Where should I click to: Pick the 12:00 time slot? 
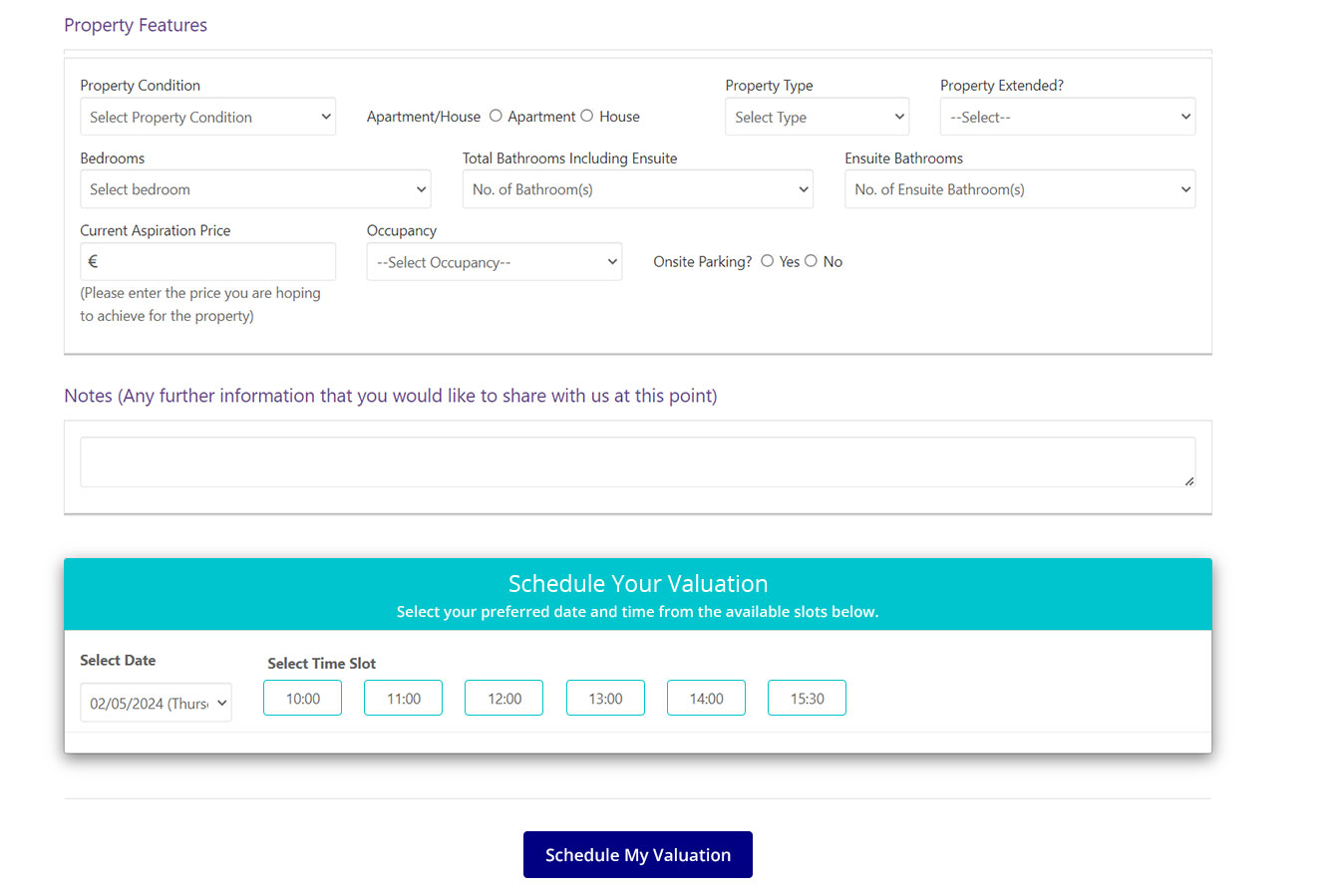click(x=504, y=698)
